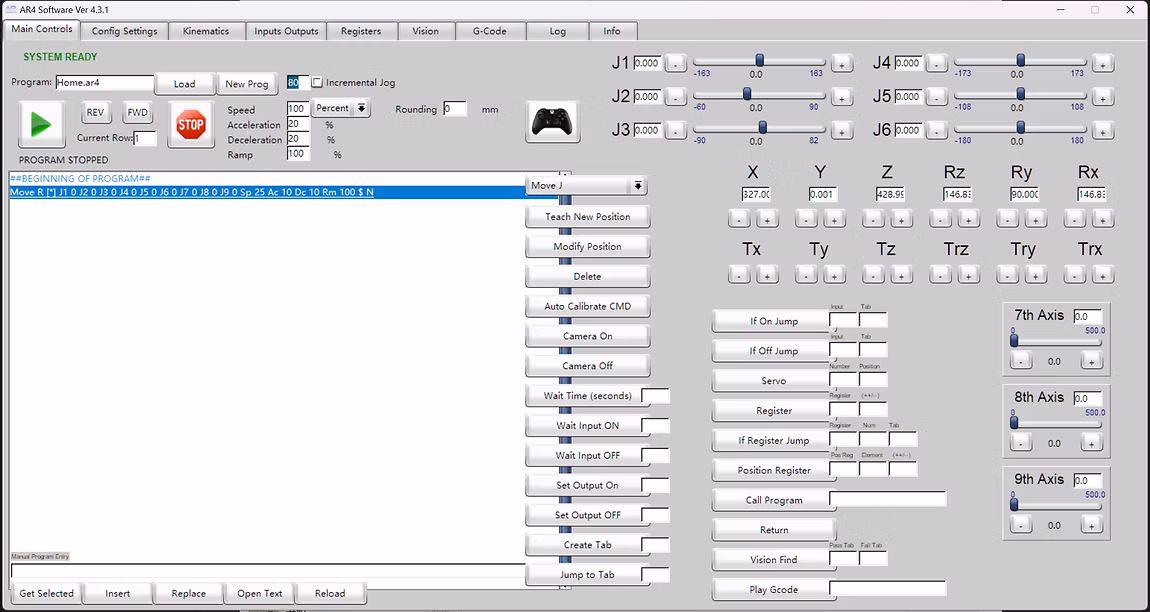Increase the X cartesian position
Image resolution: width=1150 pixels, height=612 pixels.
coord(767,219)
